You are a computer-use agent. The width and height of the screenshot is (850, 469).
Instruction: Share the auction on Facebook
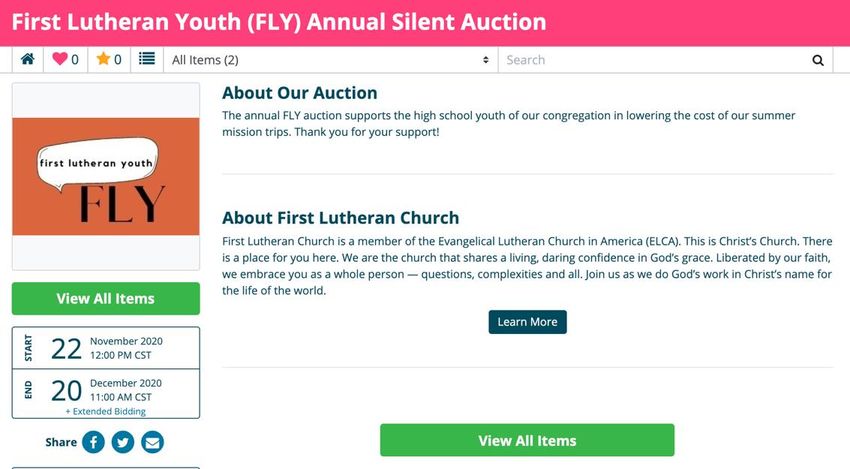tap(93, 442)
